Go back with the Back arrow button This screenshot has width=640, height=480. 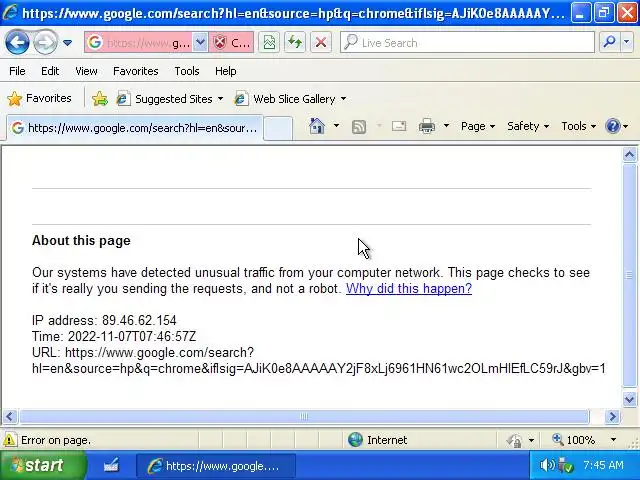point(17,42)
